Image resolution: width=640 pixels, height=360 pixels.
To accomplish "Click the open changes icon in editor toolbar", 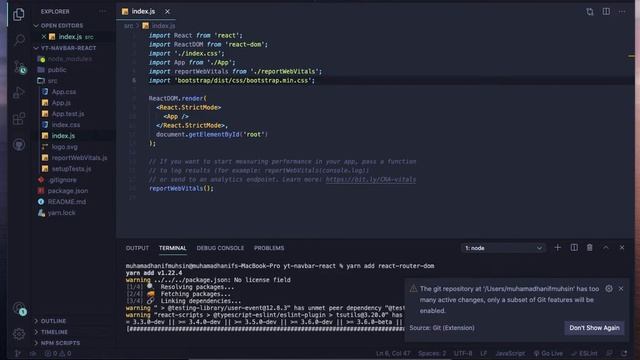I will click(590, 11).
